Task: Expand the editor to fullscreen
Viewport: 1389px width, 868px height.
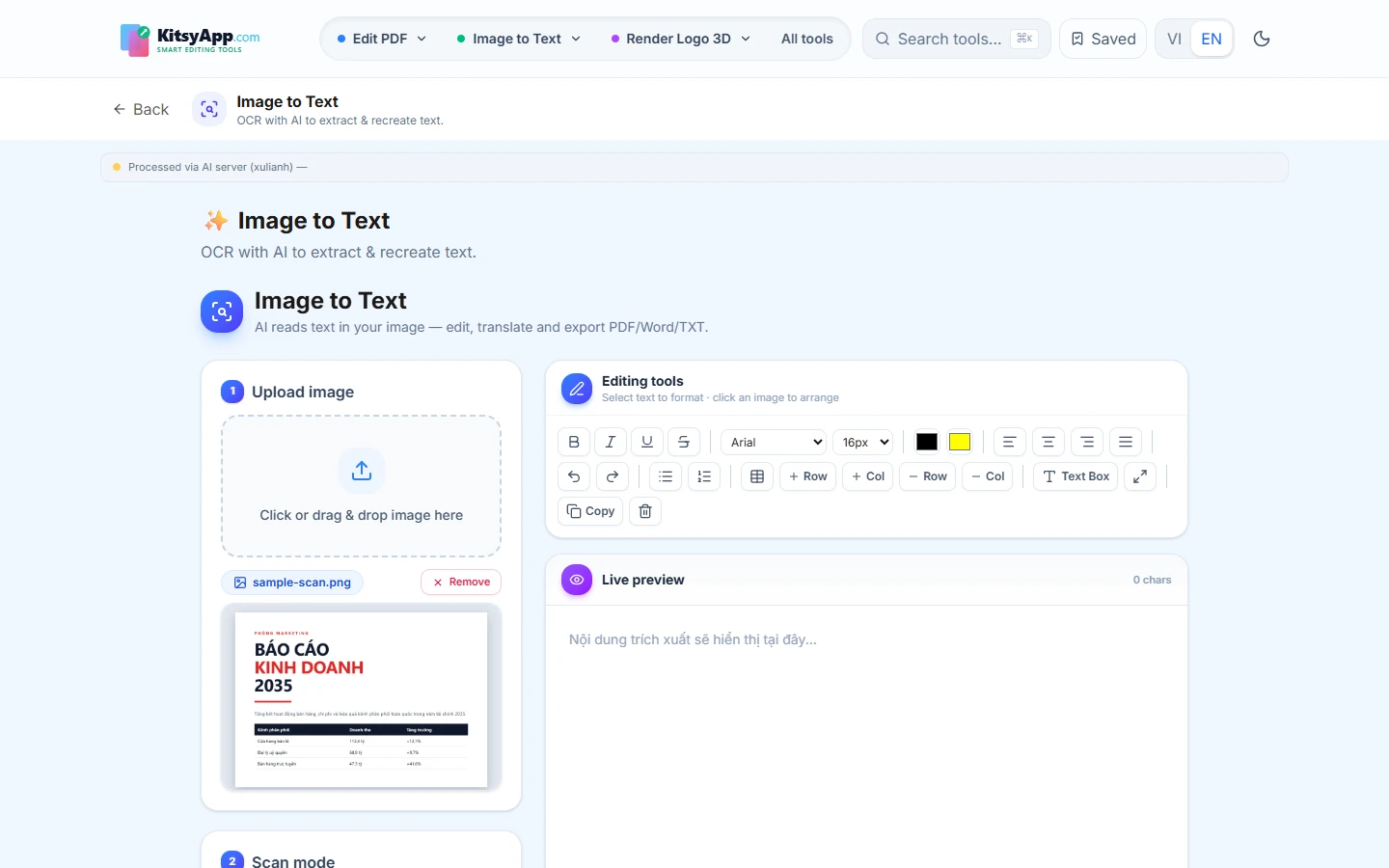Action: (x=1140, y=476)
